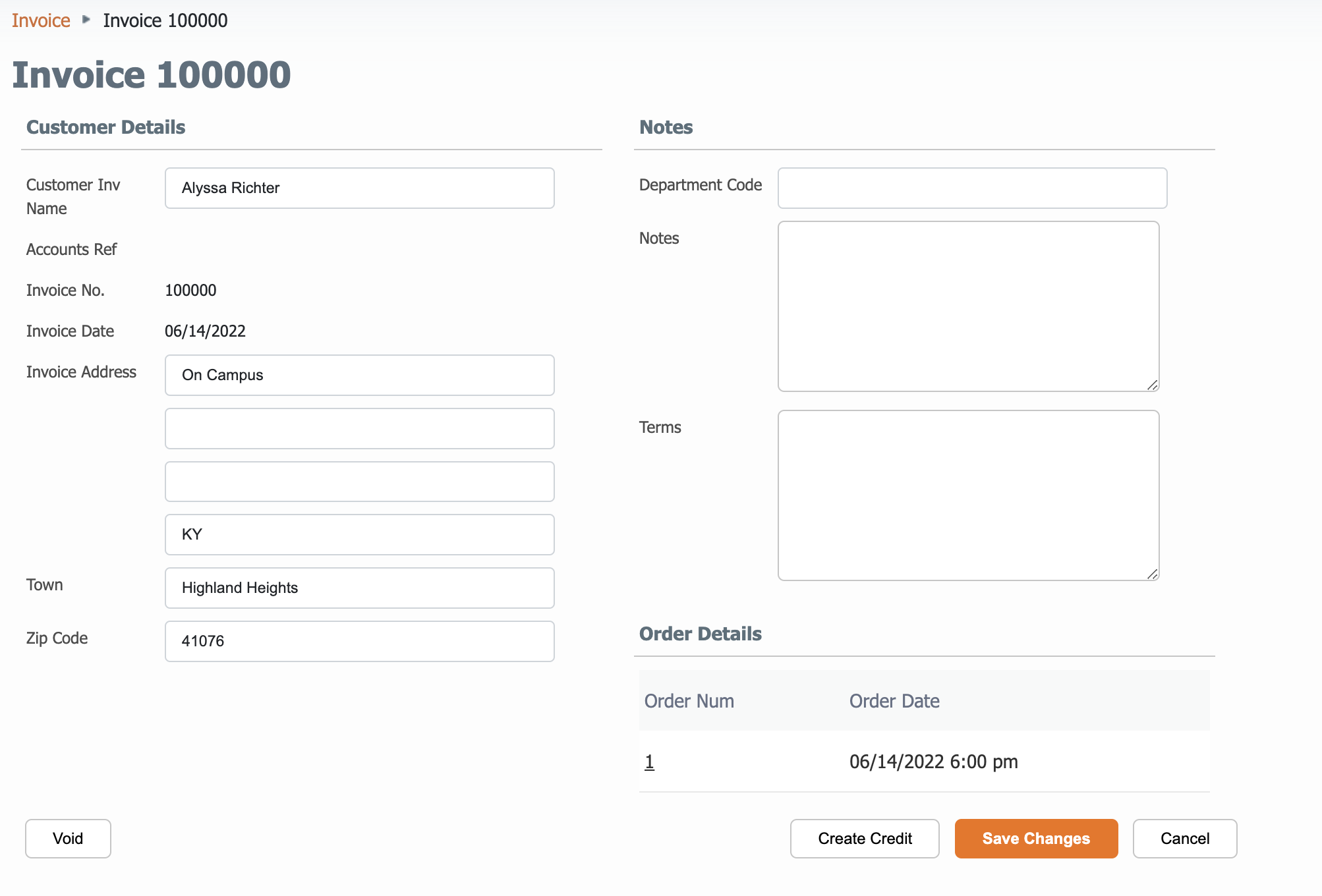Open order number 1 link
Screen dimensions: 1322x896
pyautogui.click(x=649, y=762)
